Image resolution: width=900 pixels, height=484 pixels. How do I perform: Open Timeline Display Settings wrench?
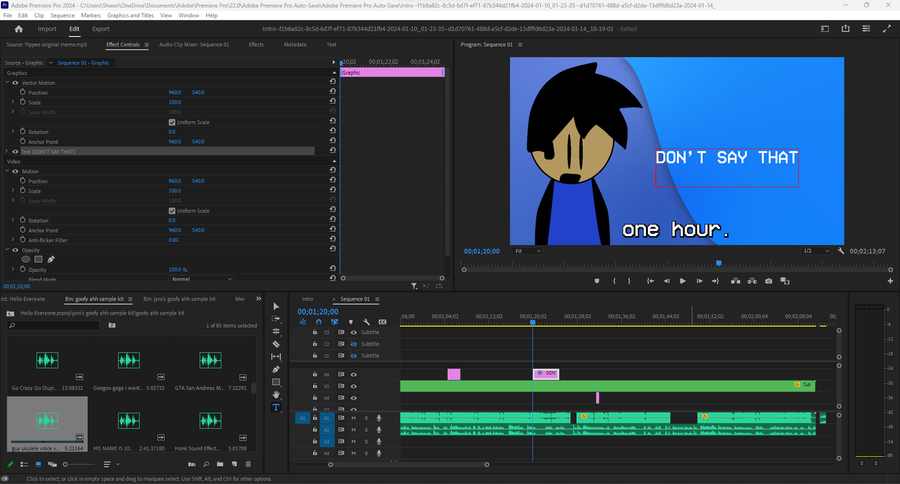(367, 322)
